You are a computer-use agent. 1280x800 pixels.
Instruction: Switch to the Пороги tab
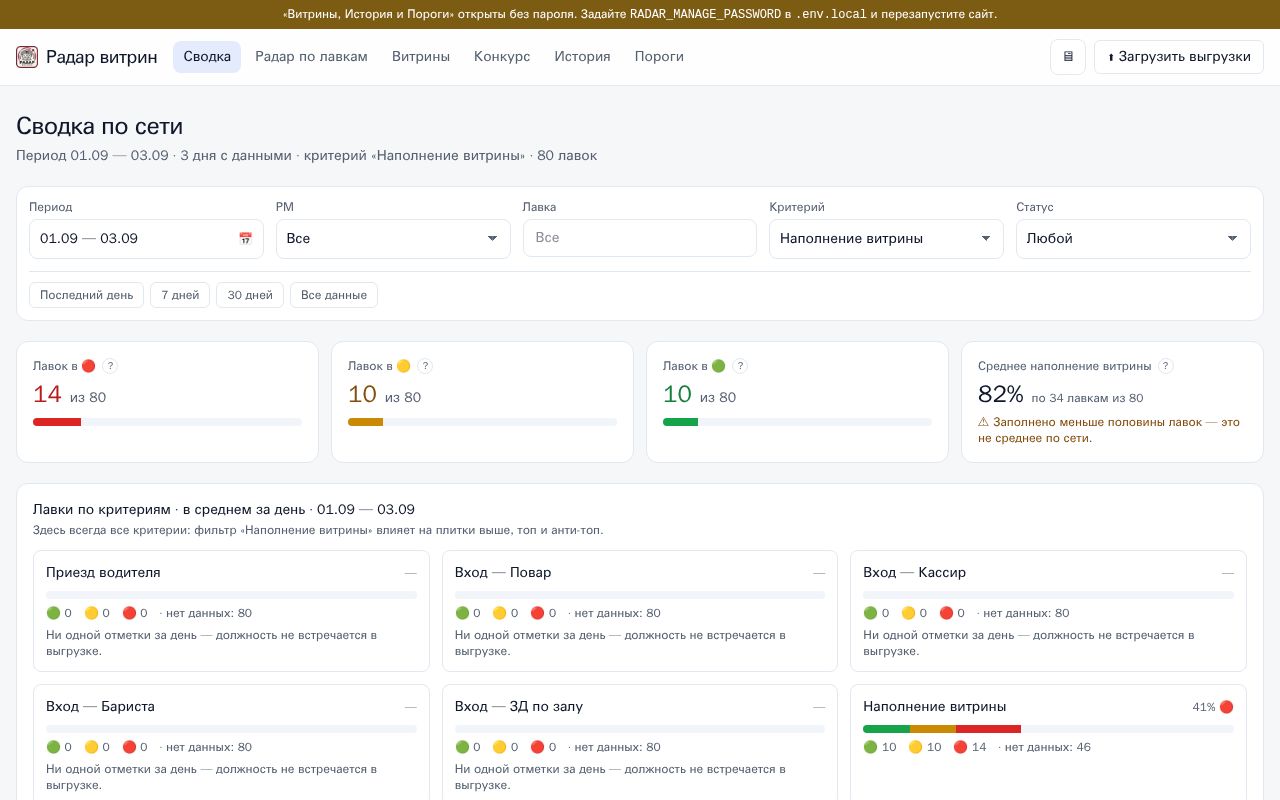(659, 57)
